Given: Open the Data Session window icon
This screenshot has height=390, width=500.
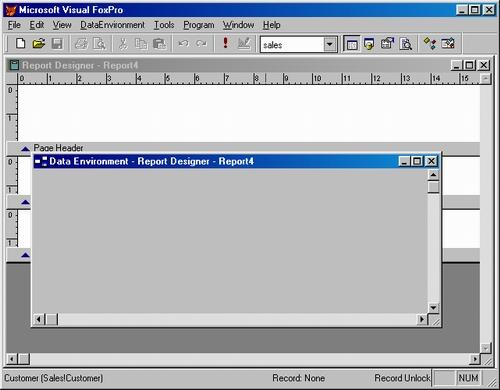Looking at the screenshot, I should [x=369, y=44].
